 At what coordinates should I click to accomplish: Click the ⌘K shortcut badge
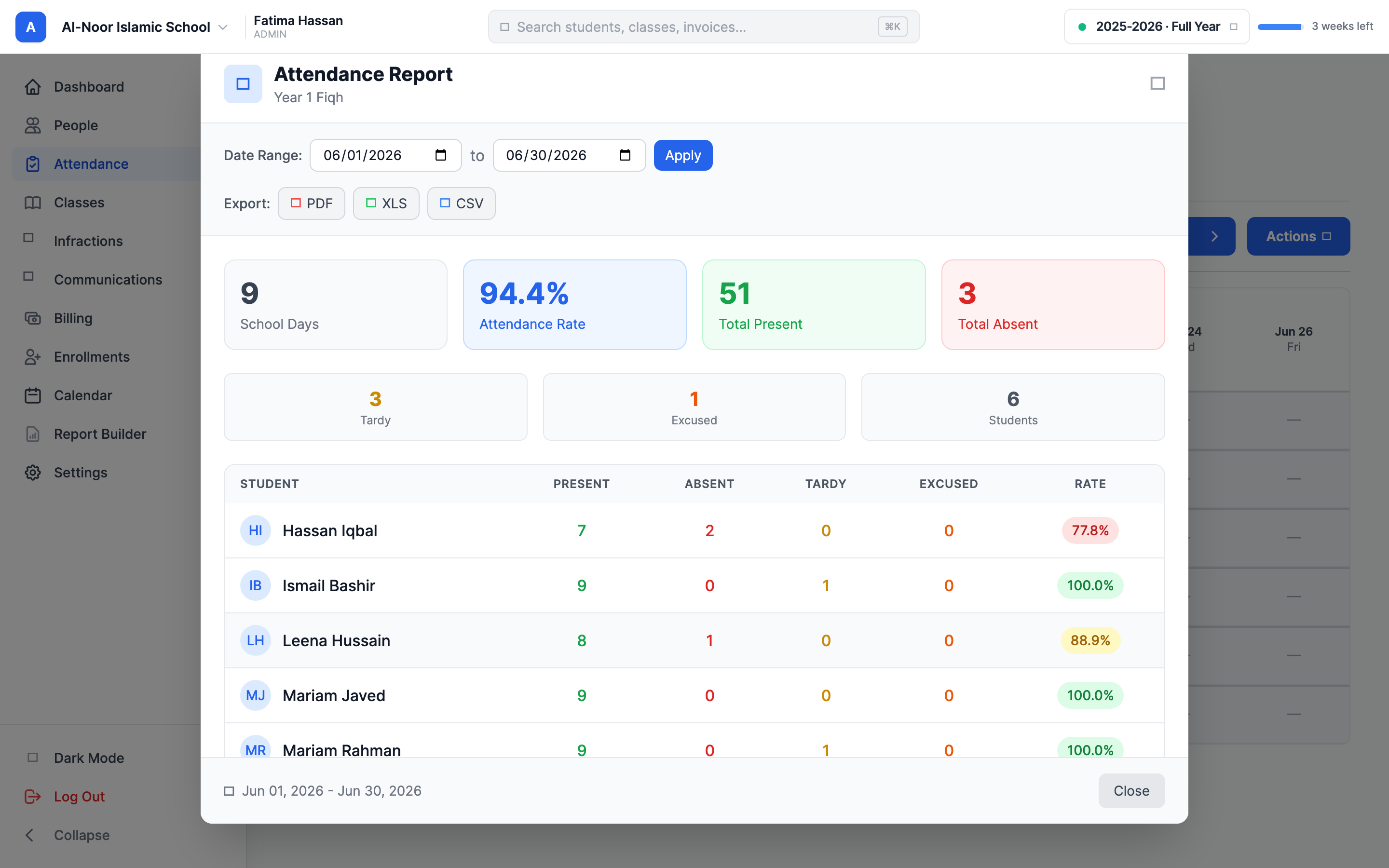tap(893, 27)
